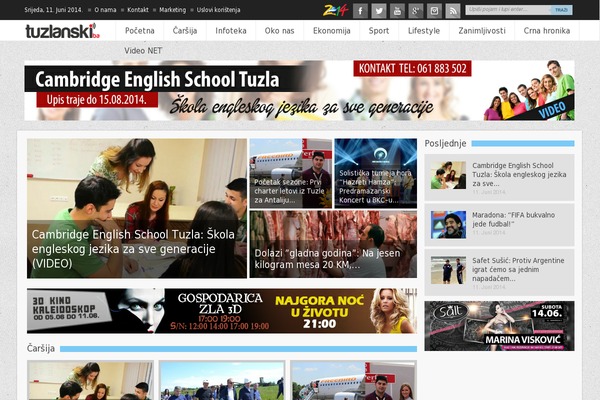The height and width of the screenshot is (400, 600).
Task: Open the Google Plus social icon
Action: tap(416, 11)
